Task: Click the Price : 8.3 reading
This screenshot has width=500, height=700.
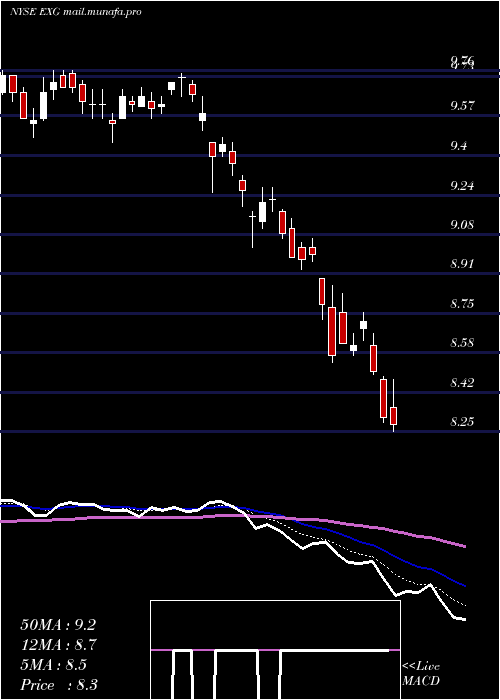Action: point(59,685)
